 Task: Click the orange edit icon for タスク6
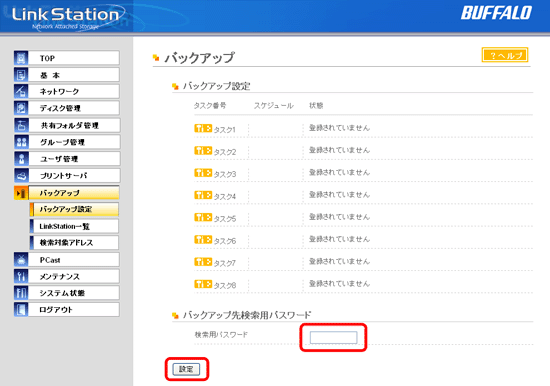coord(203,240)
